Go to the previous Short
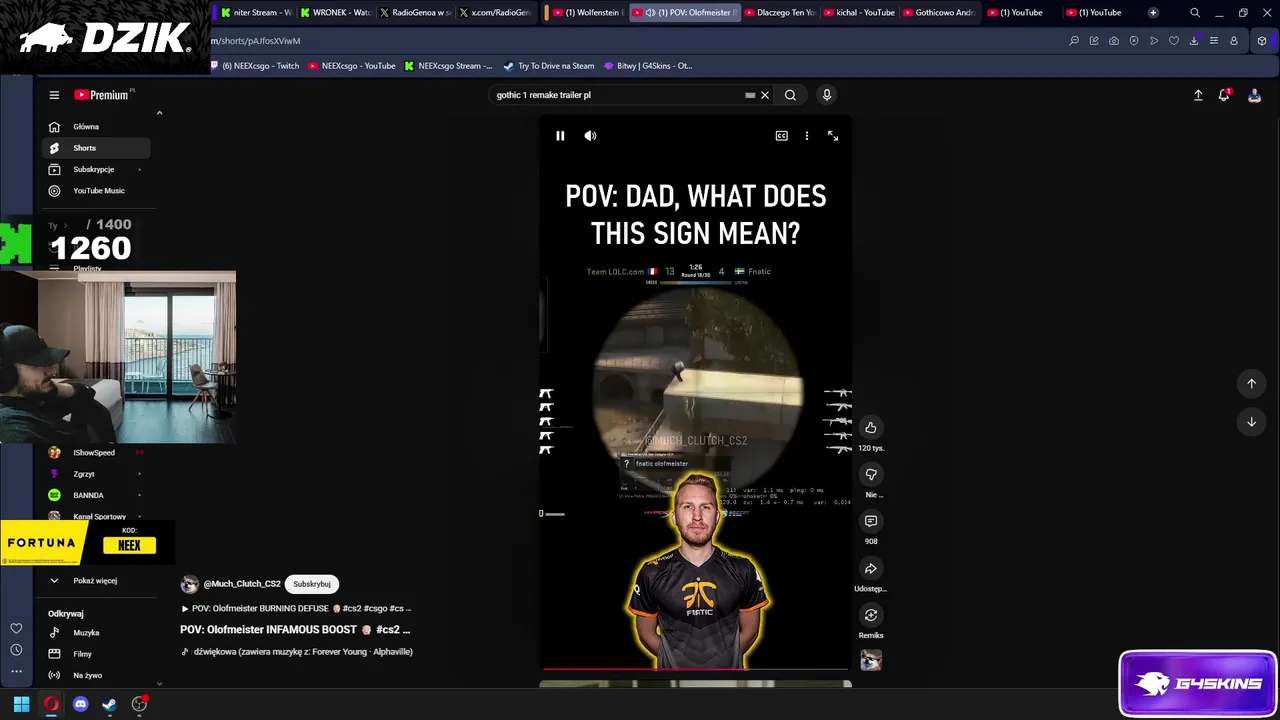1280x720 pixels. [x=1251, y=384]
